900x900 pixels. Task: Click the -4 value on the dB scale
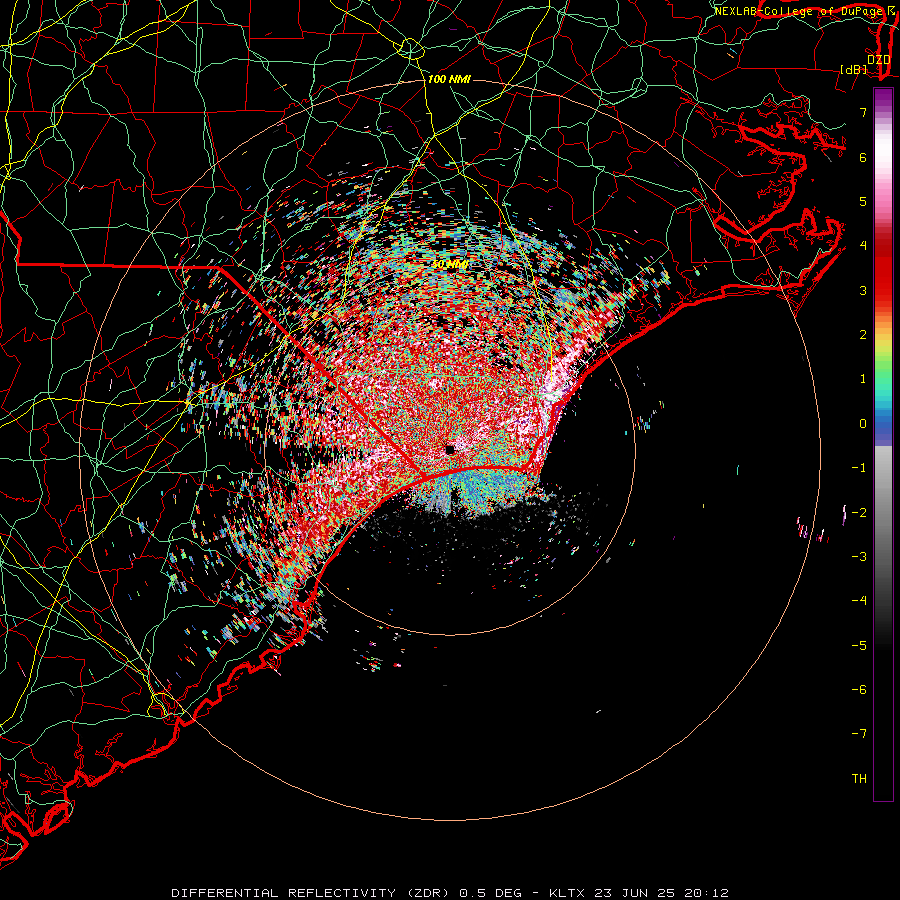pyautogui.click(x=859, y=601)
